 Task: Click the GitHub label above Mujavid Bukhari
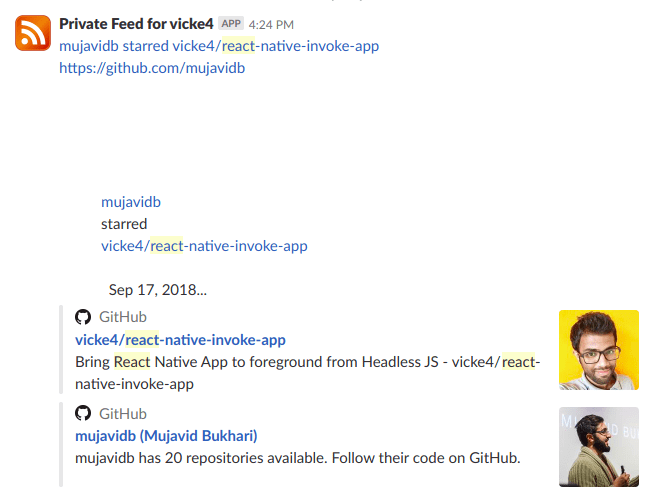tap(123, 414)
